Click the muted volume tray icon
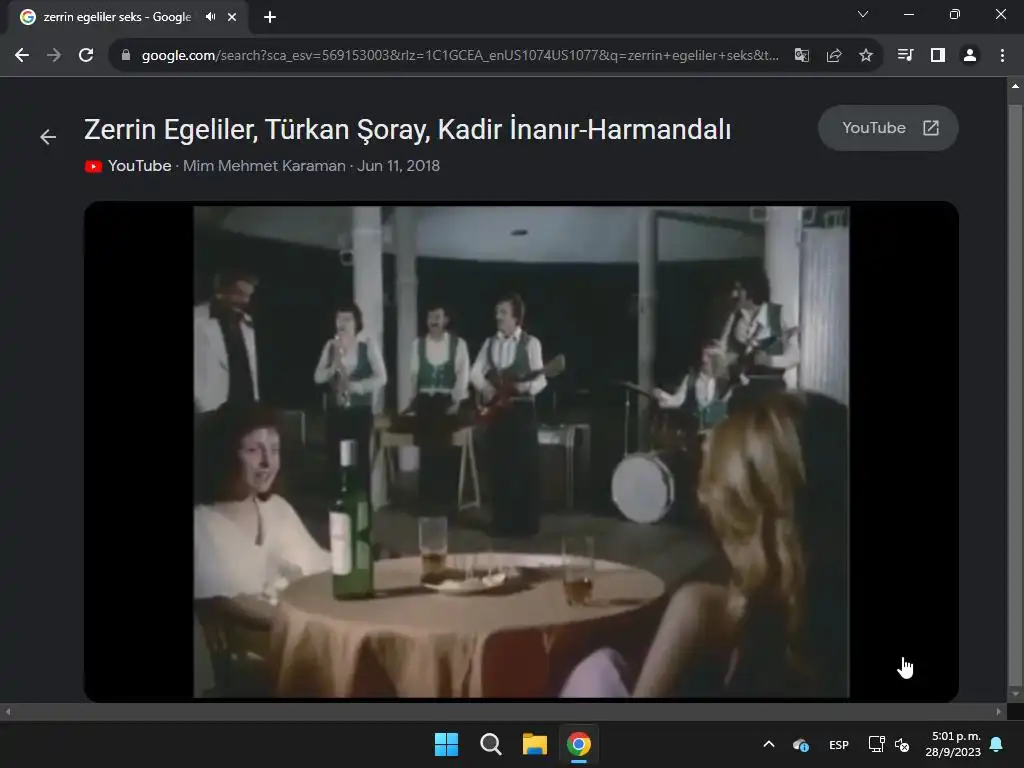The width and height of the screenshot is (1024, 768). click(902, 744)
